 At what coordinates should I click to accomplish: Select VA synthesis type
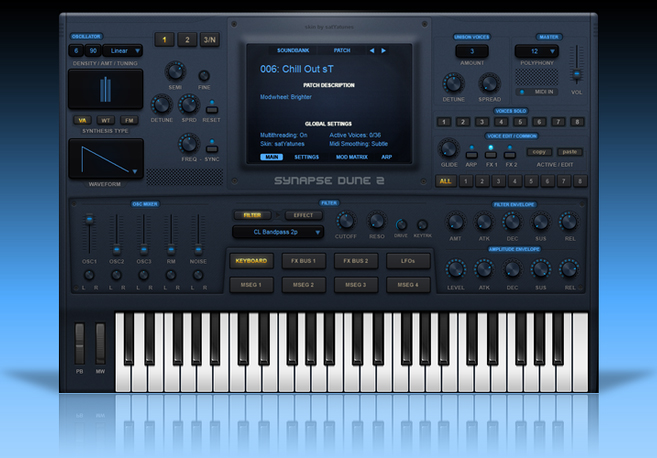click(82, 121)
